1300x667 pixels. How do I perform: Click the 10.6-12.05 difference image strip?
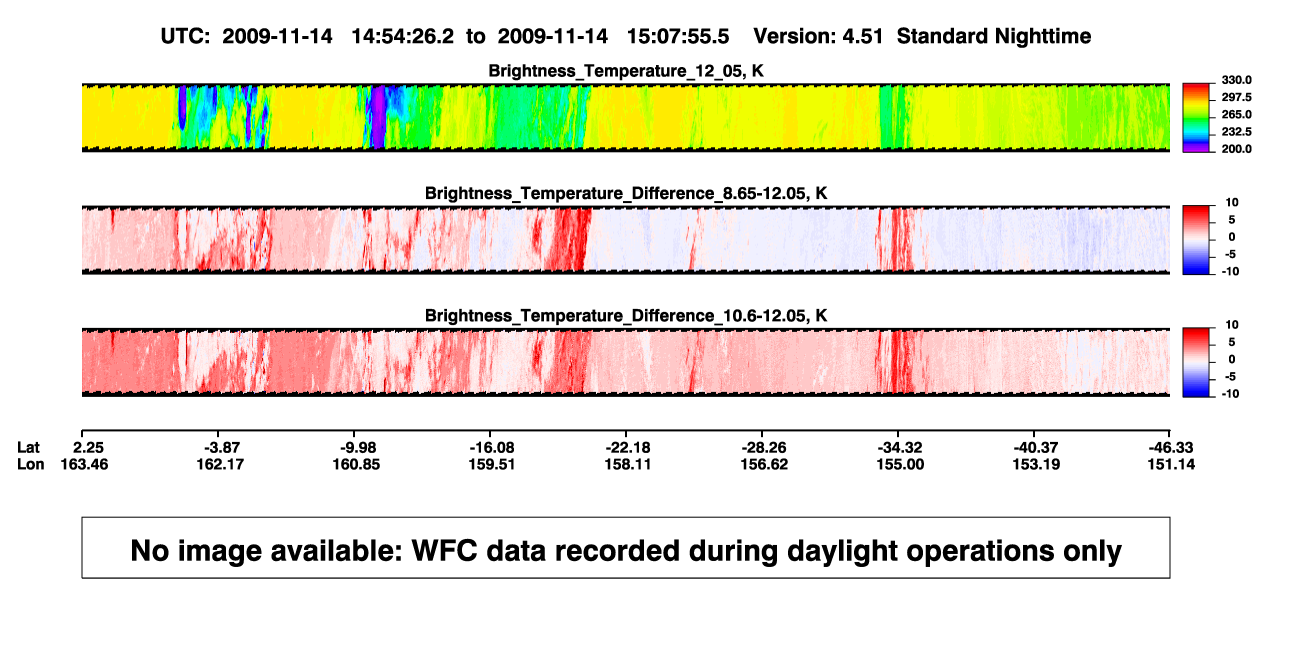click(x=625, y=362)
